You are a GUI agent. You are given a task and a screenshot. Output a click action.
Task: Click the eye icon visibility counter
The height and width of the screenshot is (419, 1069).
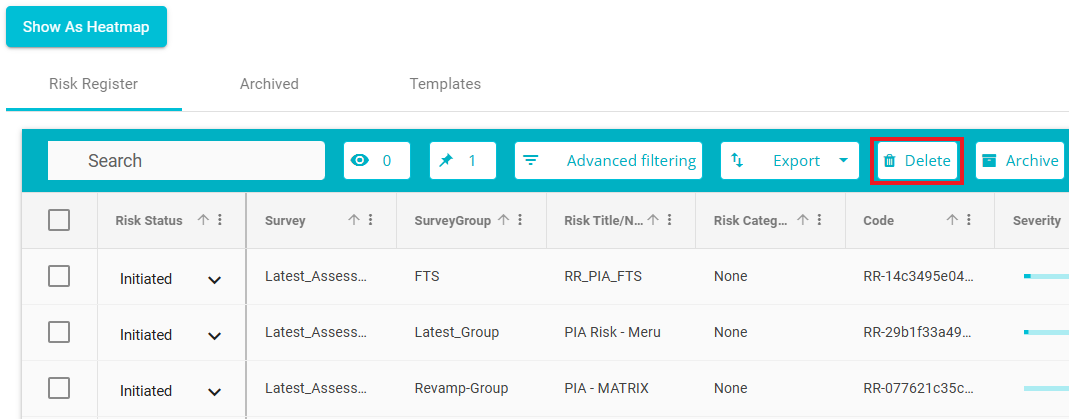(x=376, y=160)
